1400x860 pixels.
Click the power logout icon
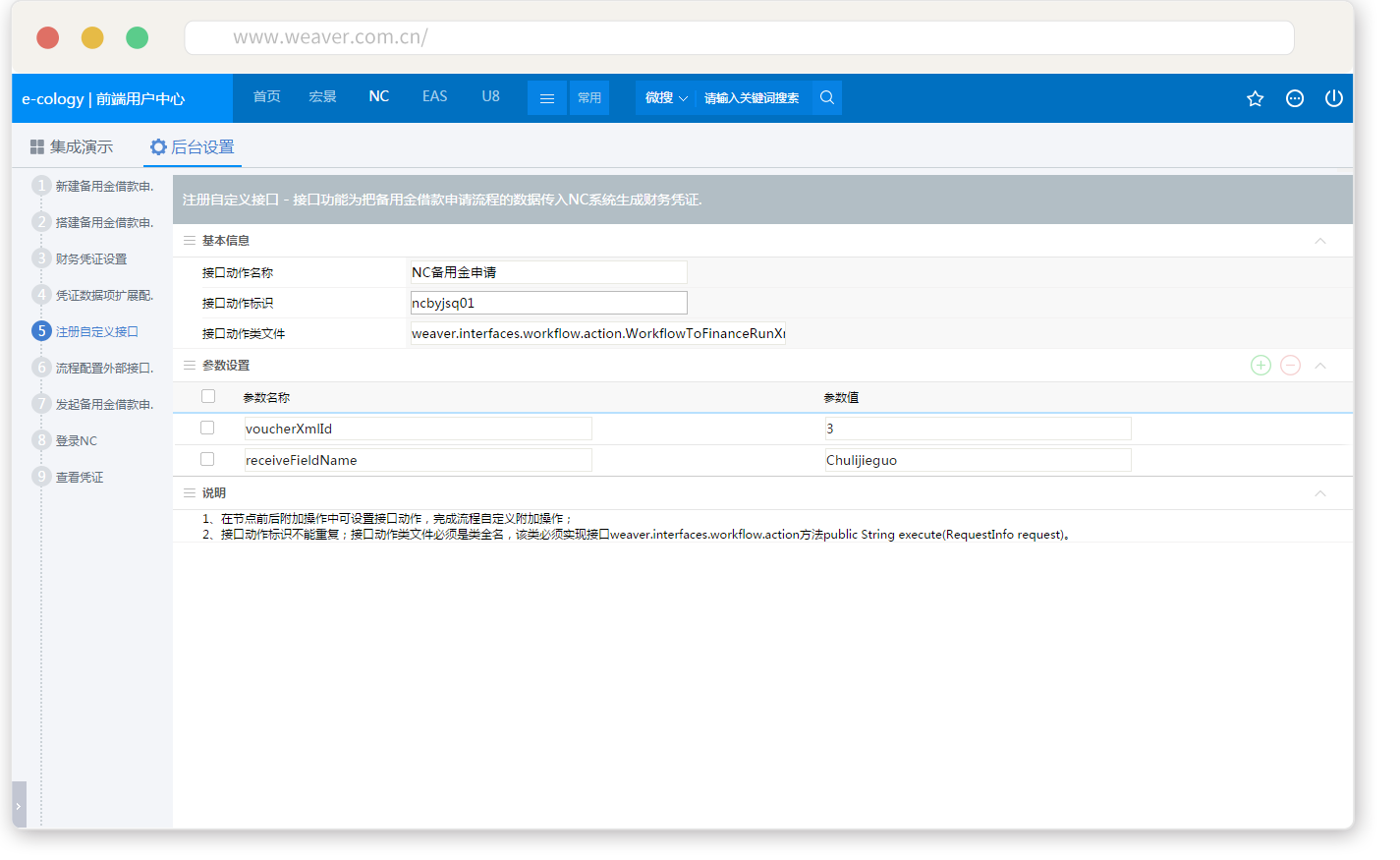(x=1333, y=98)
